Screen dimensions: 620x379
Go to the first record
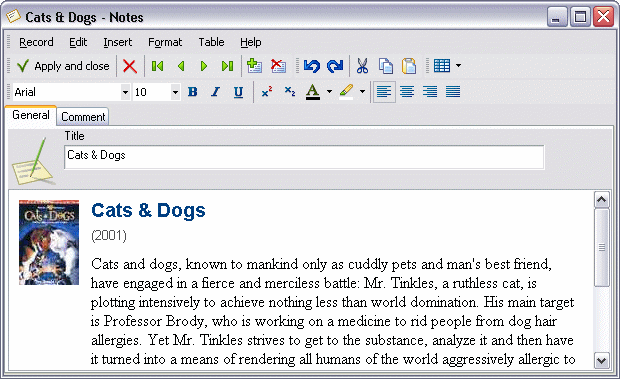(157, 66)
